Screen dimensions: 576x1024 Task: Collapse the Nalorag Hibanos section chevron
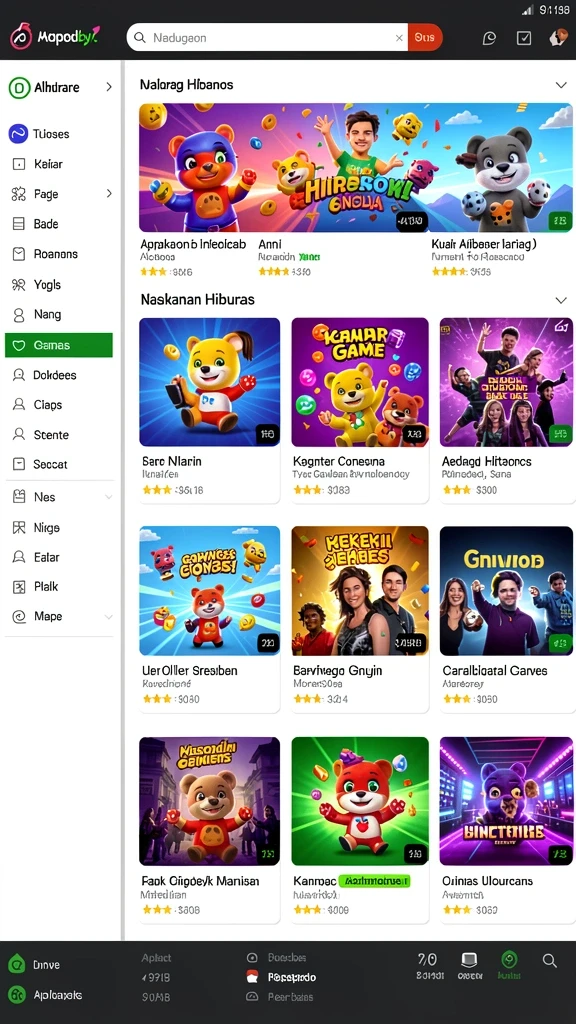pos(560,85)
